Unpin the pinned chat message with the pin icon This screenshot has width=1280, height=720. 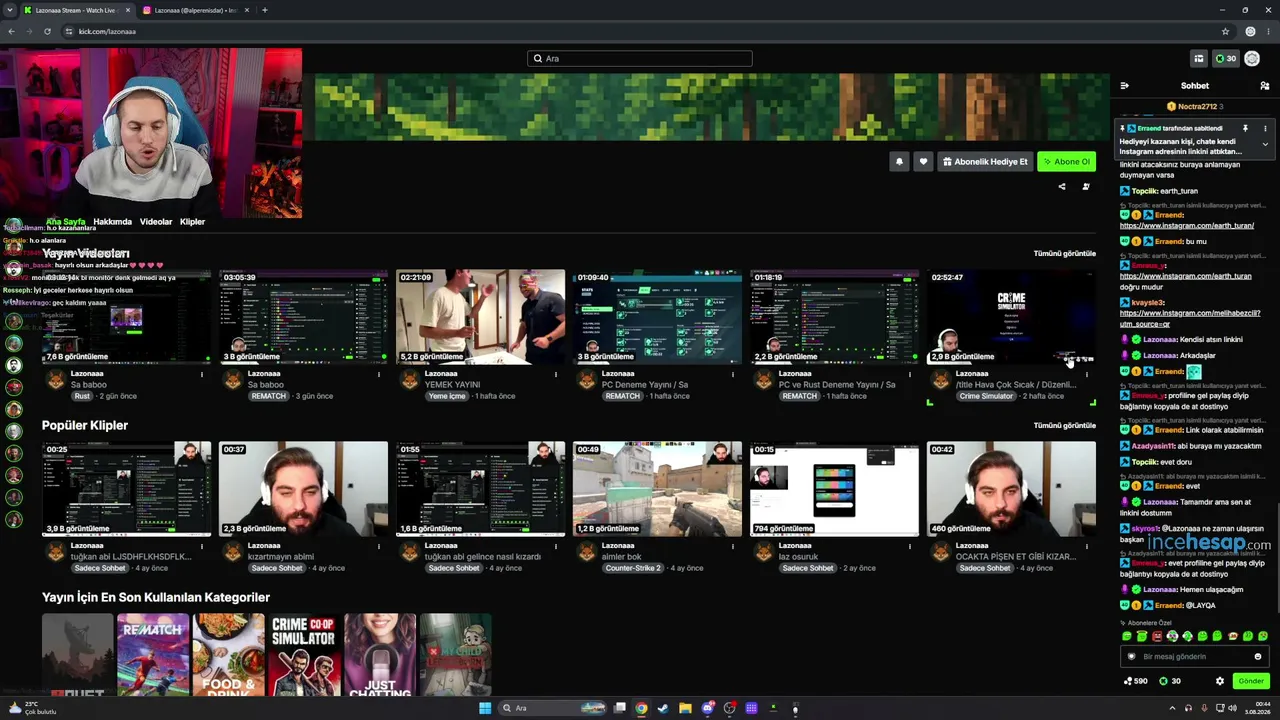(1245, 129)
